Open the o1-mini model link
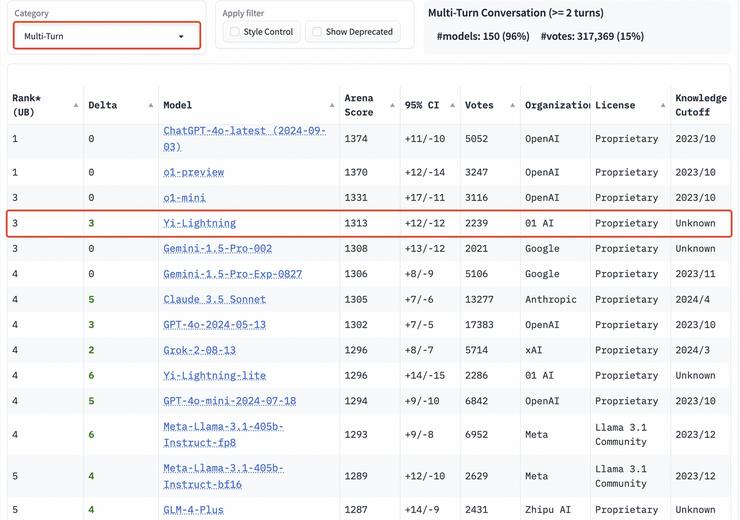740x520 pixels. (x=185, y=198)
